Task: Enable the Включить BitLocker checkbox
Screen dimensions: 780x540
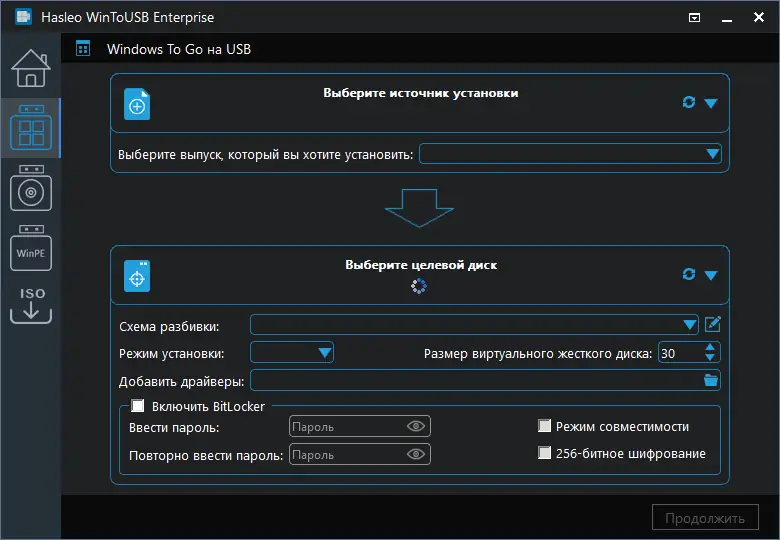Action: (x=138, y=406)
